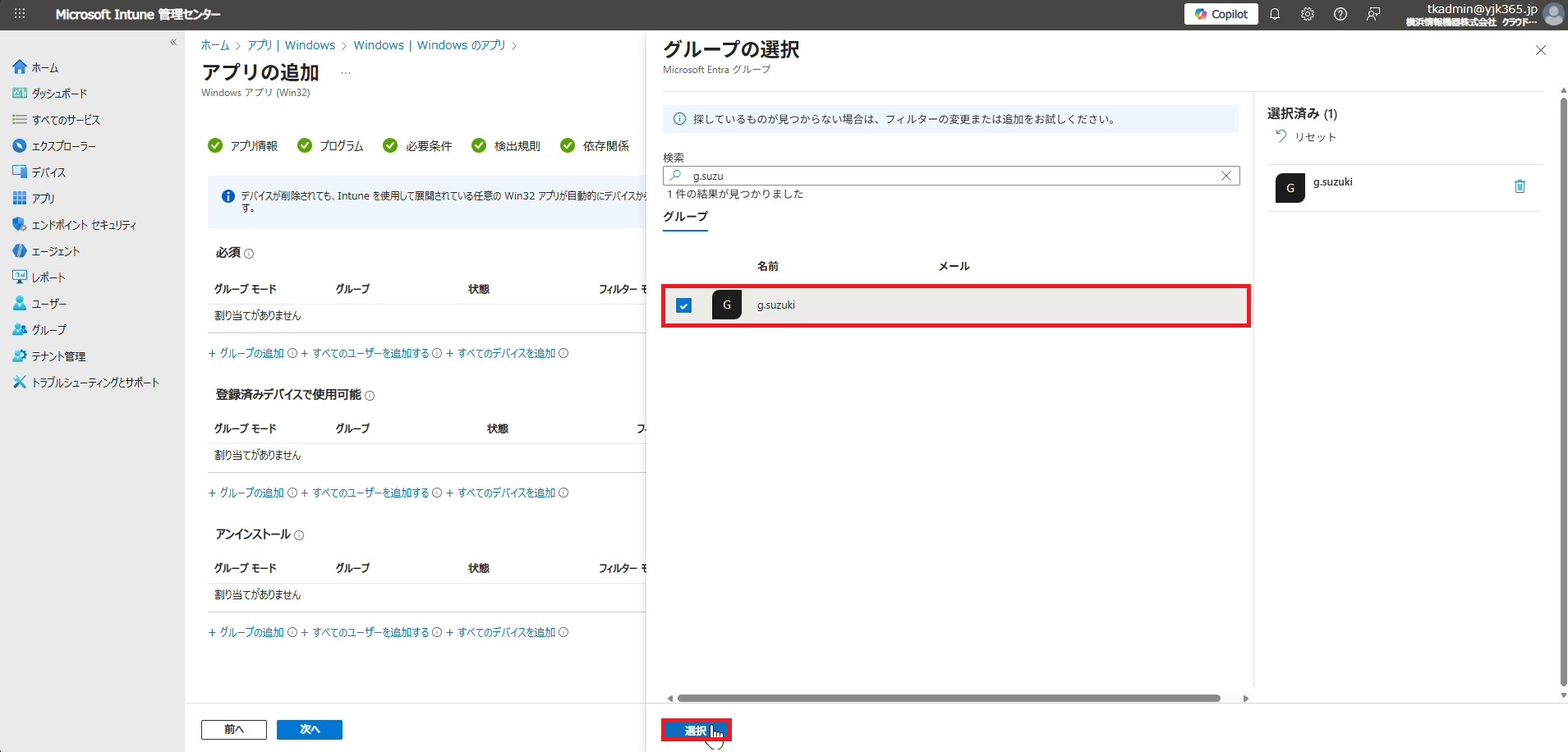Viewport: 1568px width, 752px height.
Task: Open エンドポイント セキュリティ in the sidebar
Action: pyautogui.click(x=84, y=225)
